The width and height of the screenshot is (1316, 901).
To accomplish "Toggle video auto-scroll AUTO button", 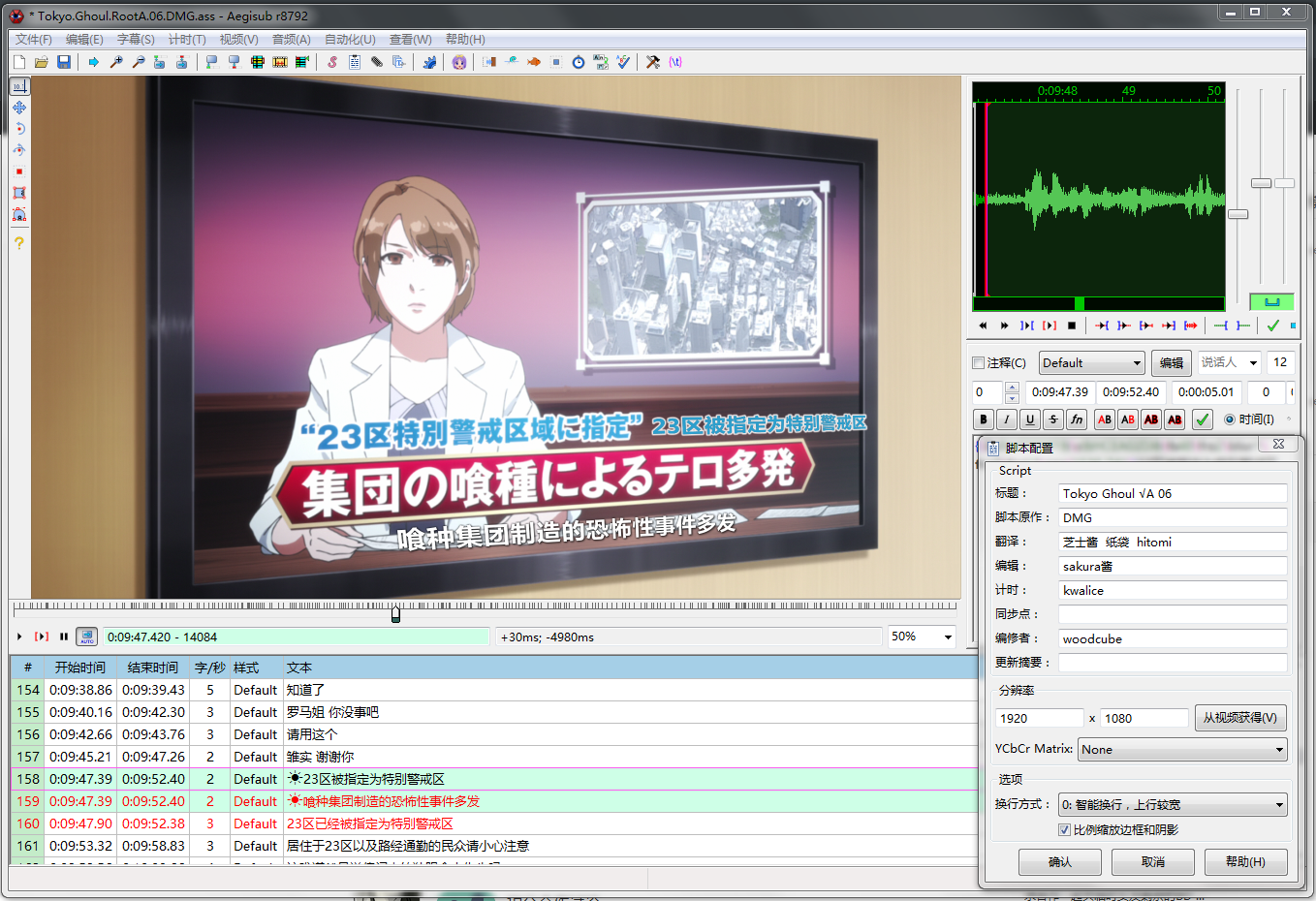I will 87,637.
